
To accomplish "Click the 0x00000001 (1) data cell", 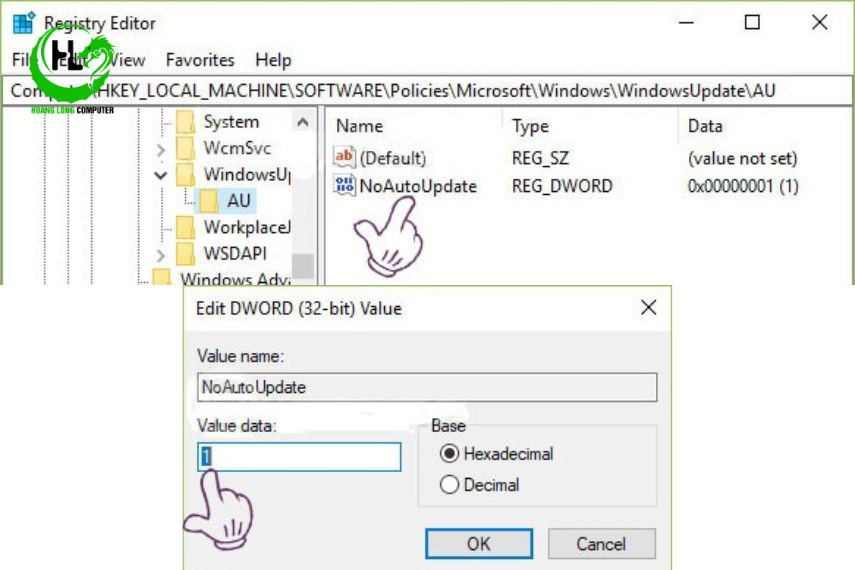I will click(743, 186).
